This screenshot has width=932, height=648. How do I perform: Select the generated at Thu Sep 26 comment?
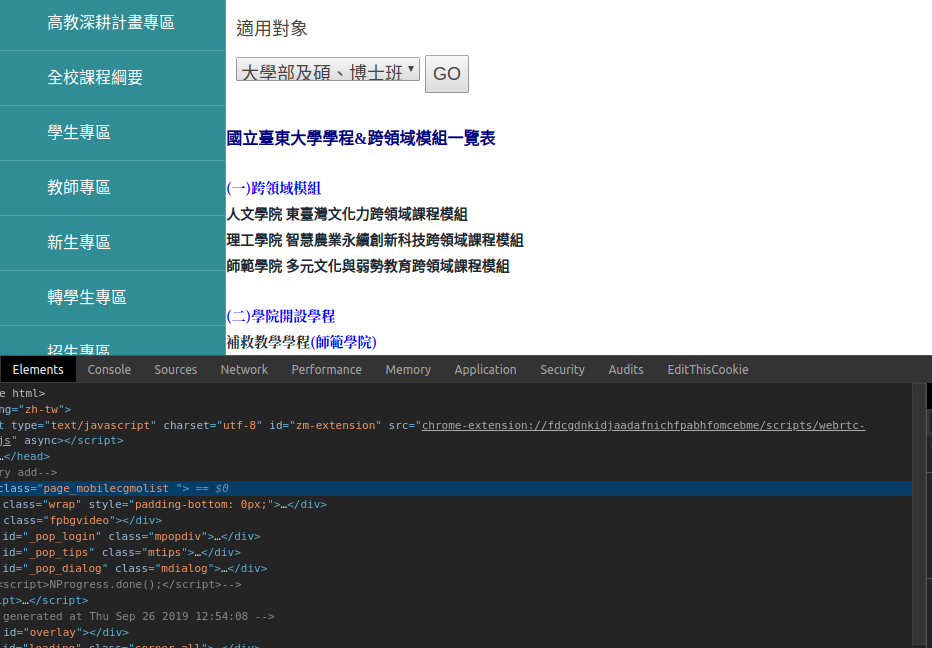pos(456,616)
